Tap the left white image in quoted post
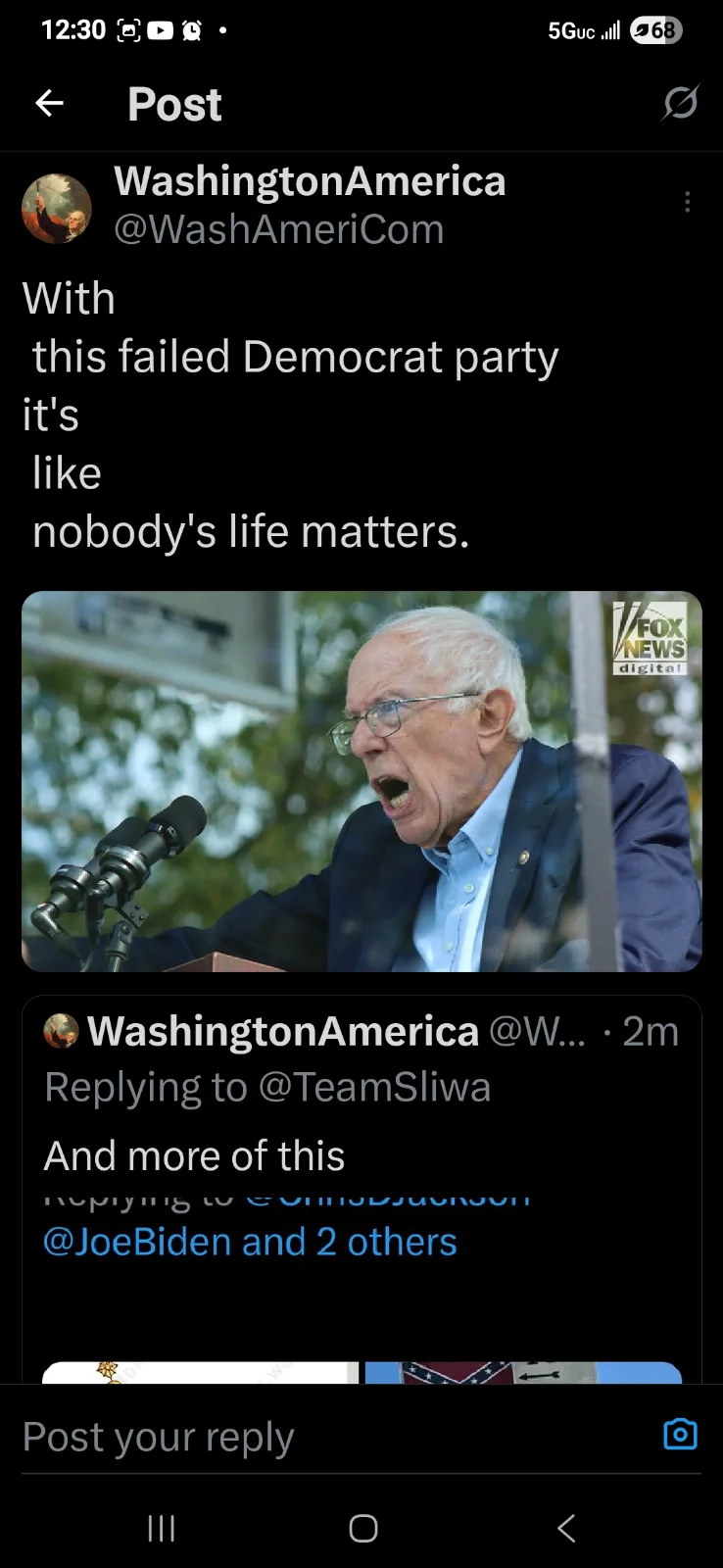 (x=200, y=1372)
